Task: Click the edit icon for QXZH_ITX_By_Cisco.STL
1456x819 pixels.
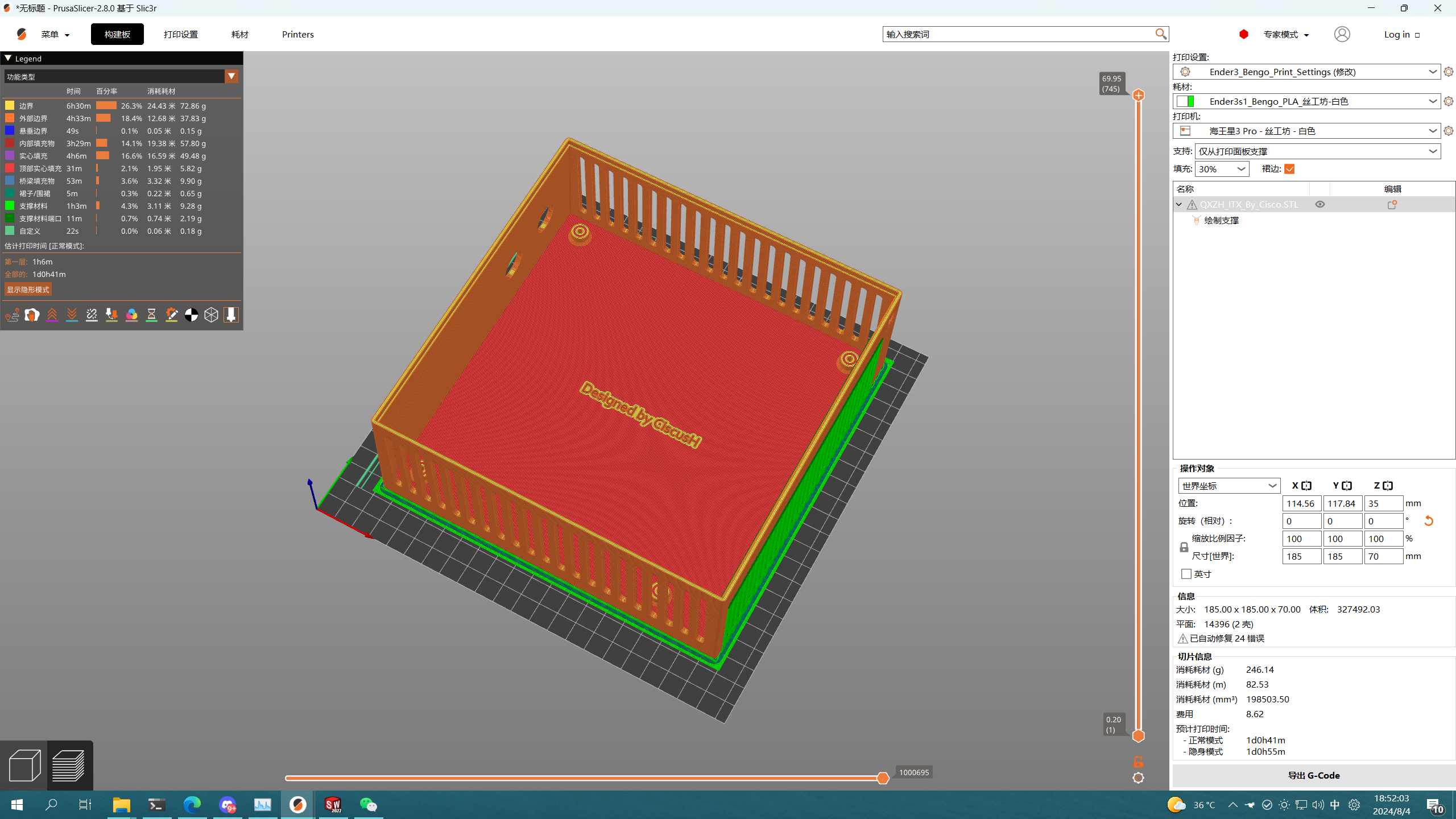Action: 1392,205
